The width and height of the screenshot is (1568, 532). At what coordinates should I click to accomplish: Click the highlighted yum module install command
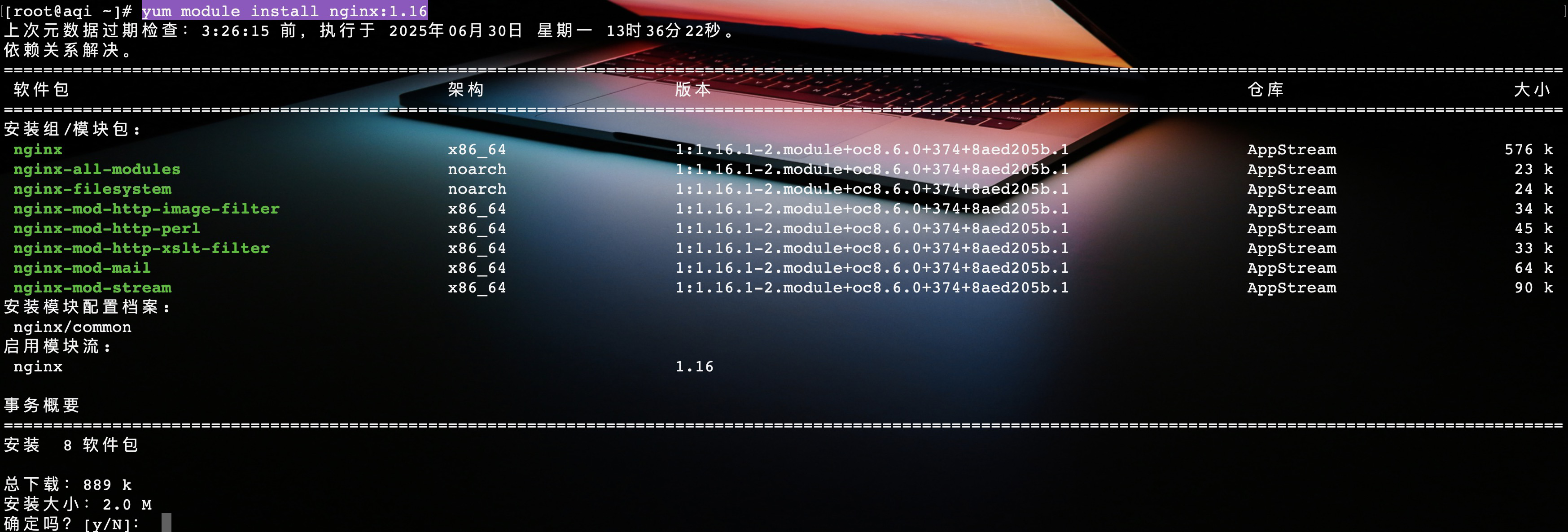pos(284,10)
